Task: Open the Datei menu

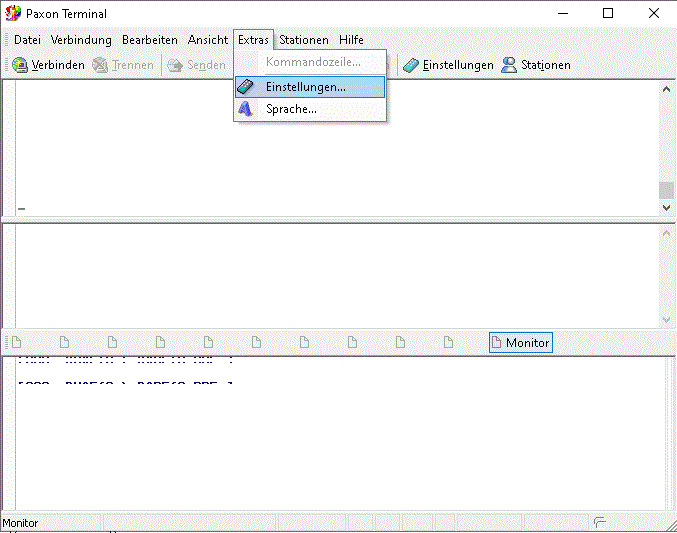Action: pyautogui.click(x=27, y=40)
